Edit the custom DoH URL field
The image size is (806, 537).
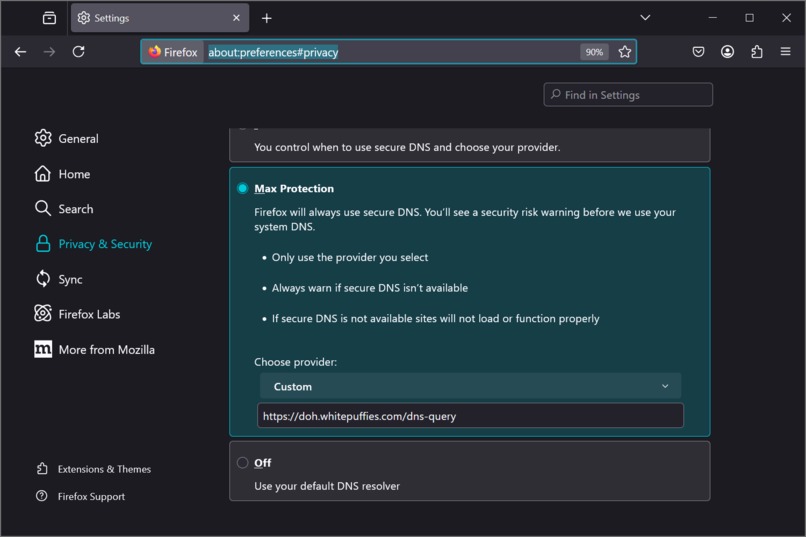click(x=470, y=416)
